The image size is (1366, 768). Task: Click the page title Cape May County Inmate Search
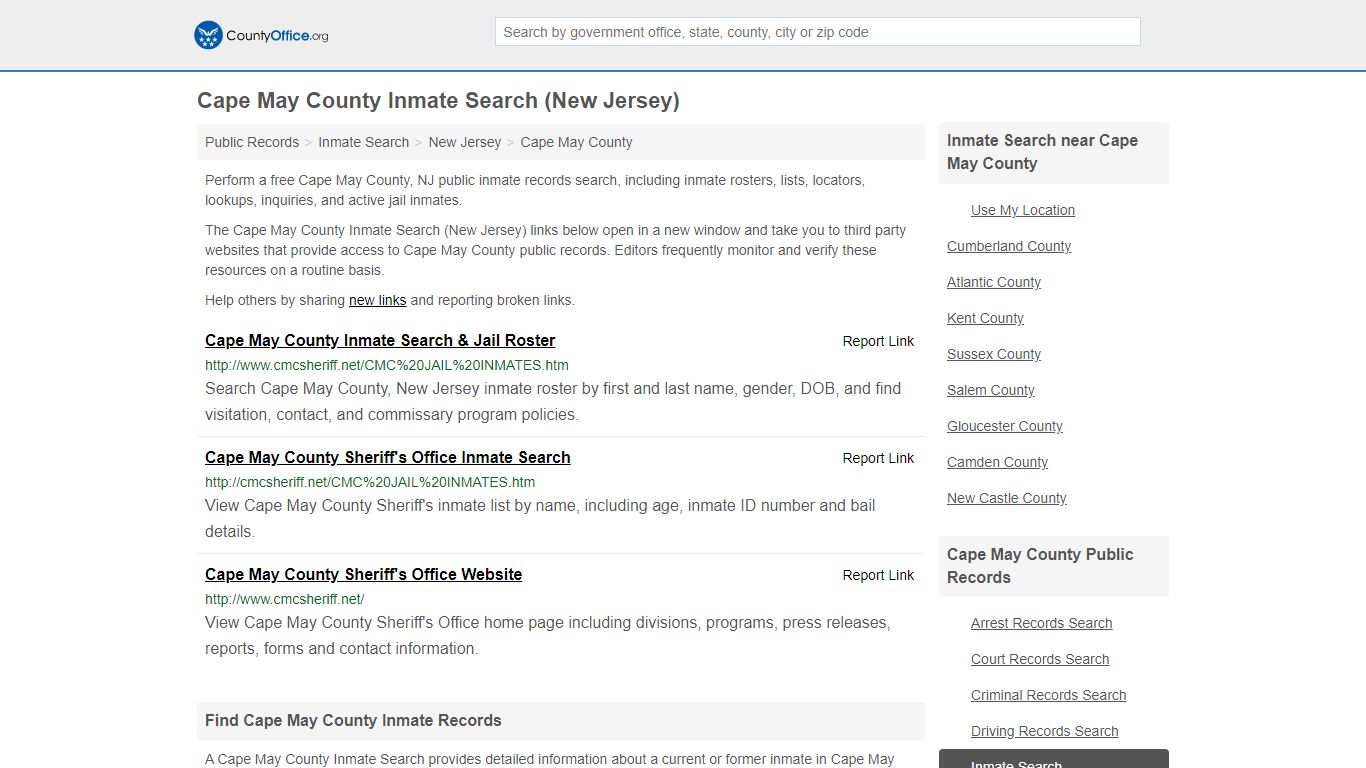438,101
